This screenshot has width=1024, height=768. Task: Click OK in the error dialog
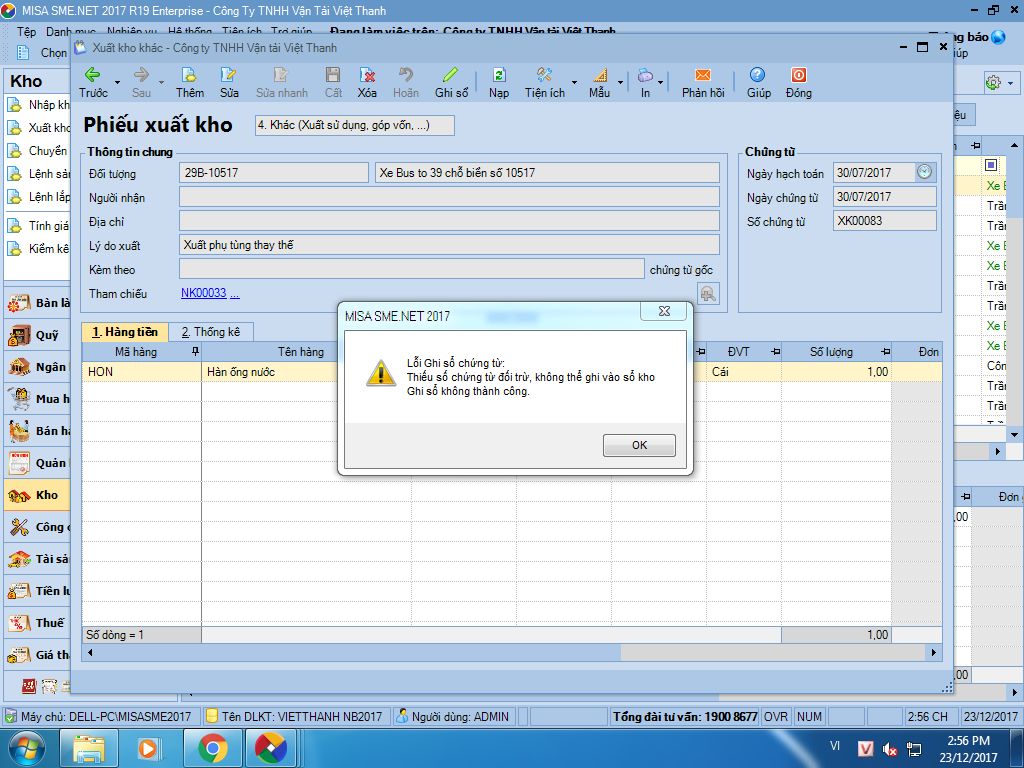coord(639,445)
